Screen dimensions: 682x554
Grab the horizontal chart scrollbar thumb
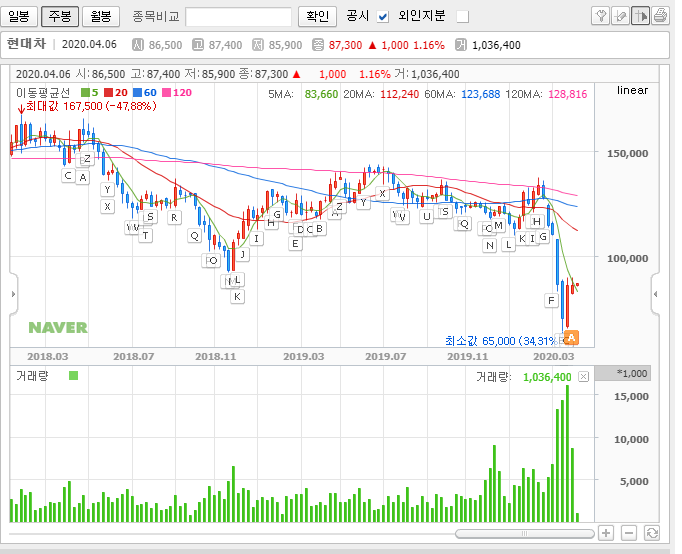(525, 534)
